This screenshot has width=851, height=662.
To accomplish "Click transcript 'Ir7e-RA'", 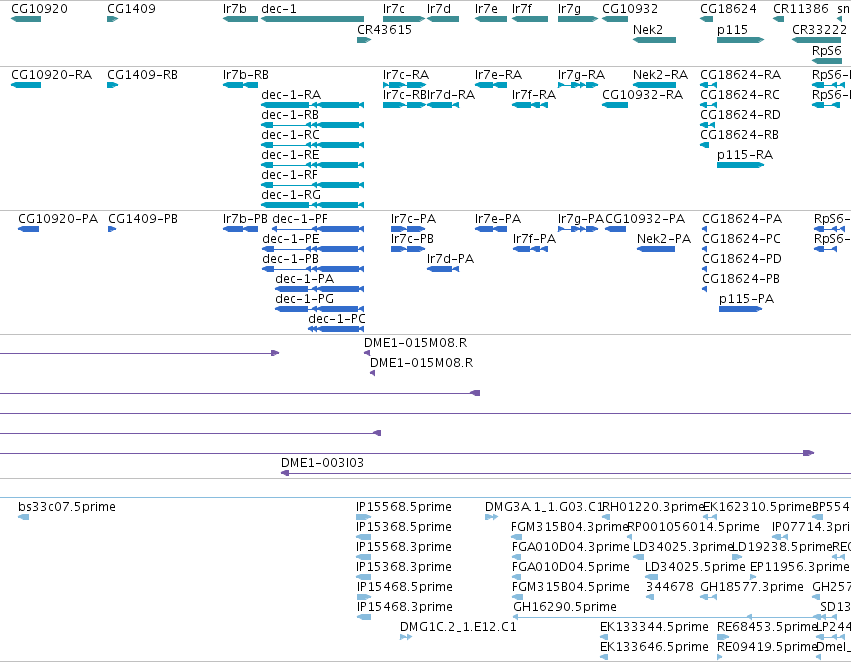I will click(x=498, y=75).
